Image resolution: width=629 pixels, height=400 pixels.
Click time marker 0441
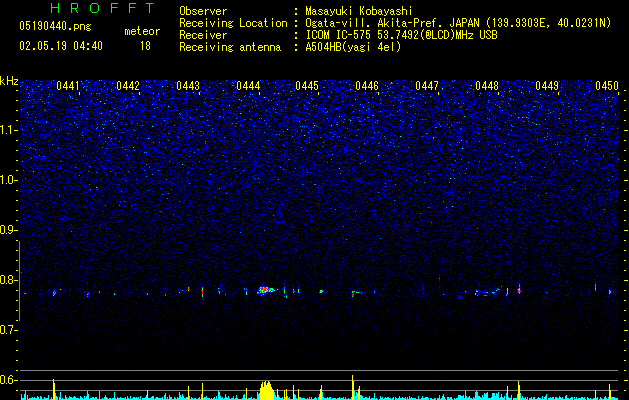[68, 86]
